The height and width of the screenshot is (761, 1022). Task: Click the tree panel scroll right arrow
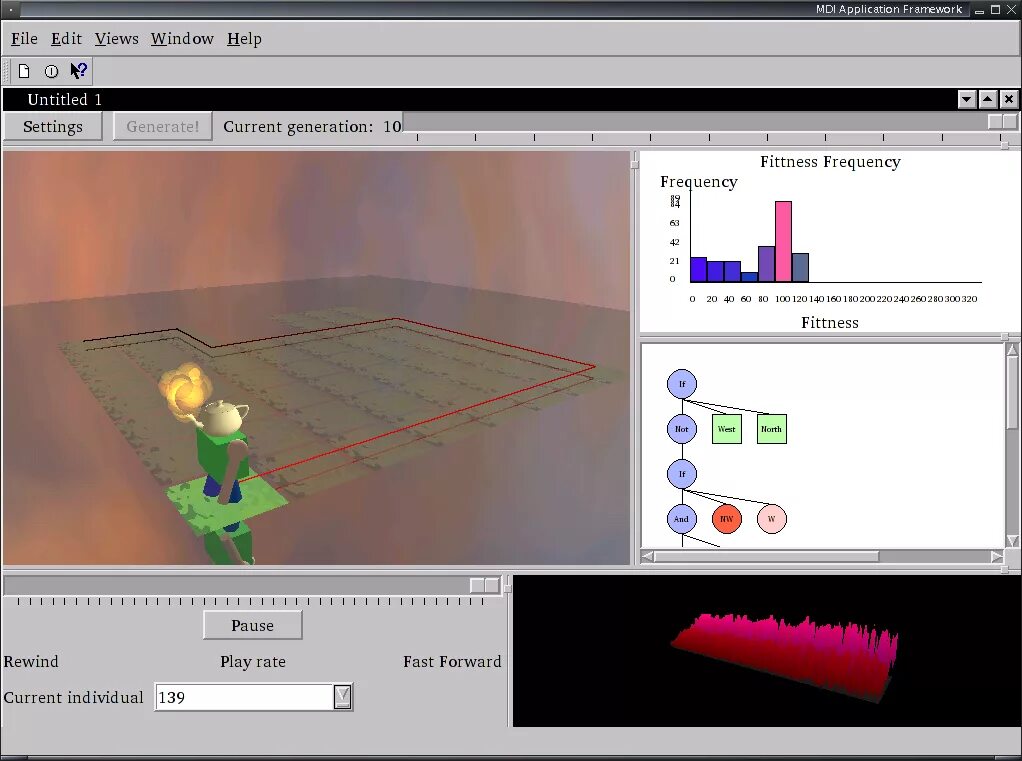tap(997, 556)
